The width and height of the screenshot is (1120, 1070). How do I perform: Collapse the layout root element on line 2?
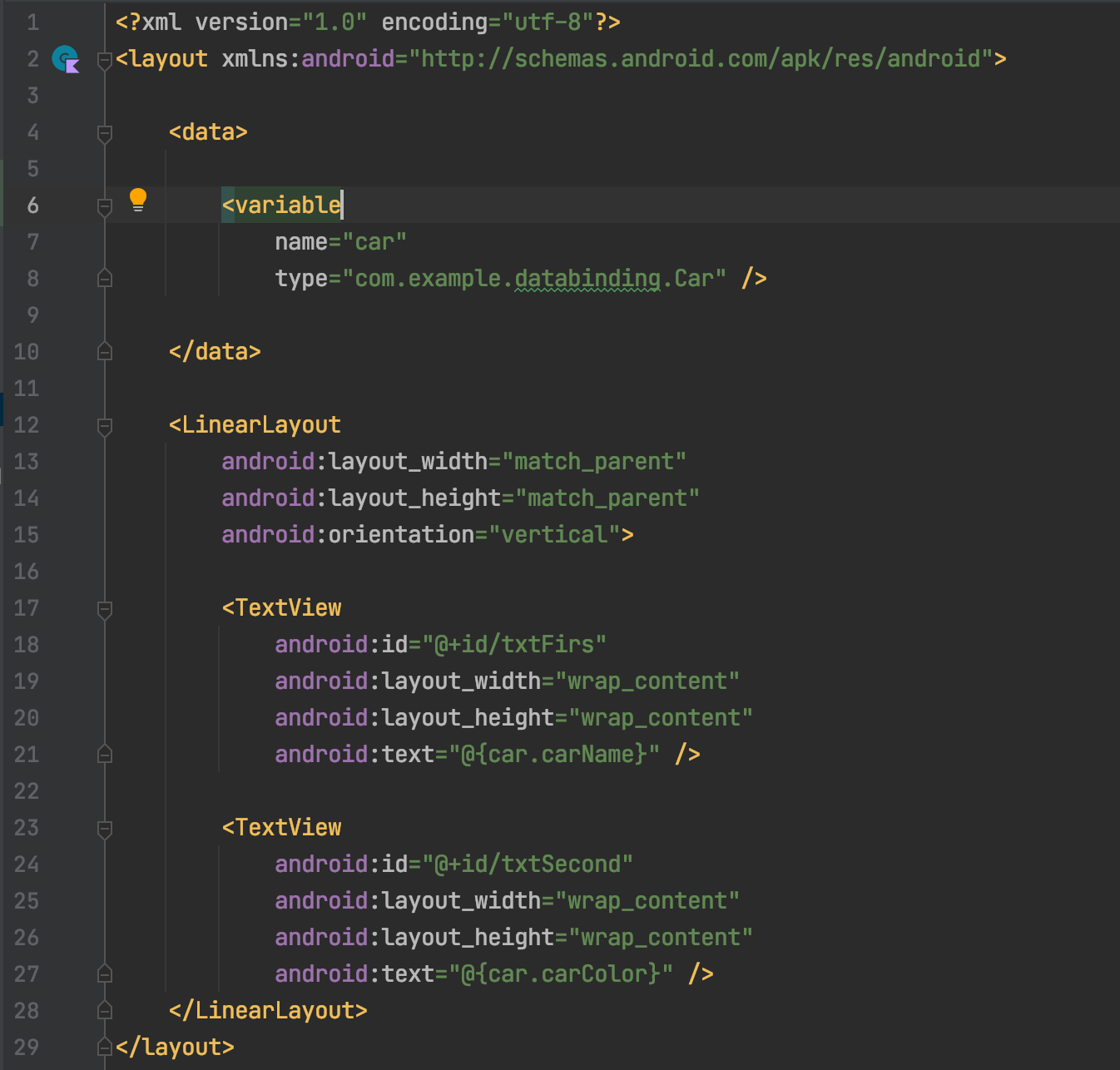click(x=103, y=59)
